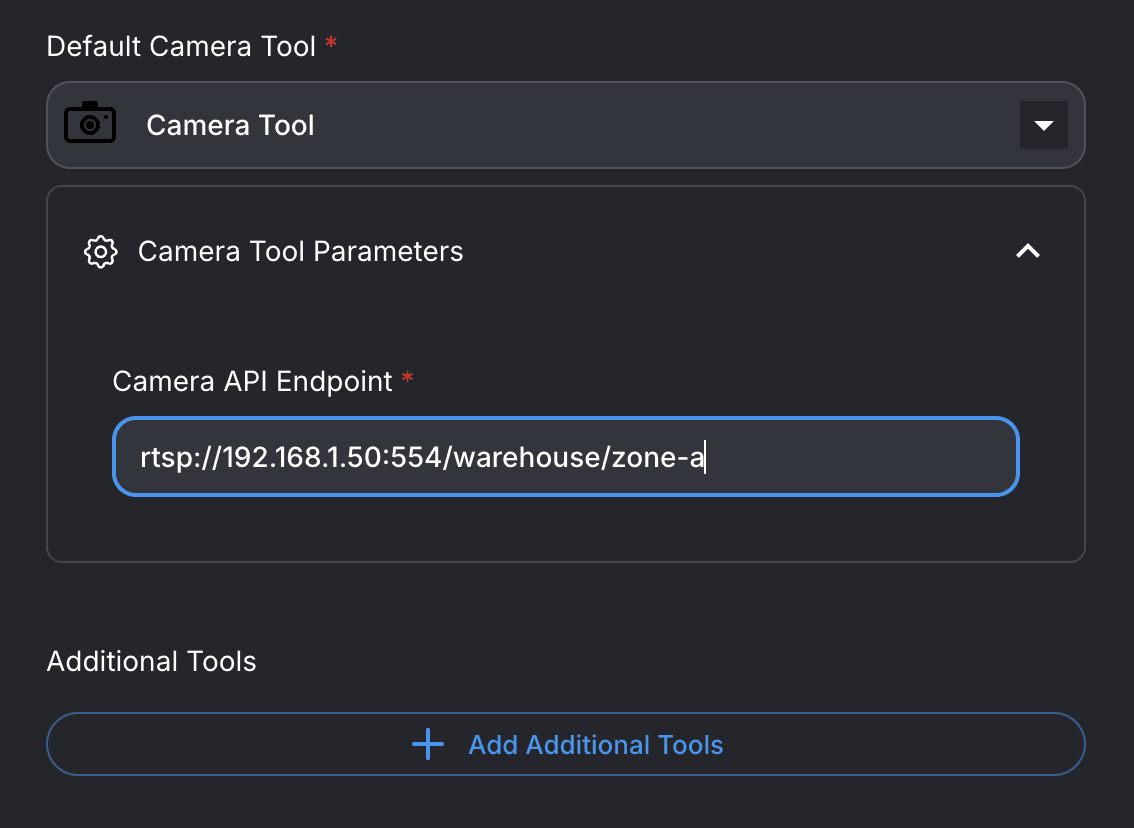Viewport: 1134px width, 828px height.
Task: Click the Camera API Endpoint label
Action: [x=252, y=381]
